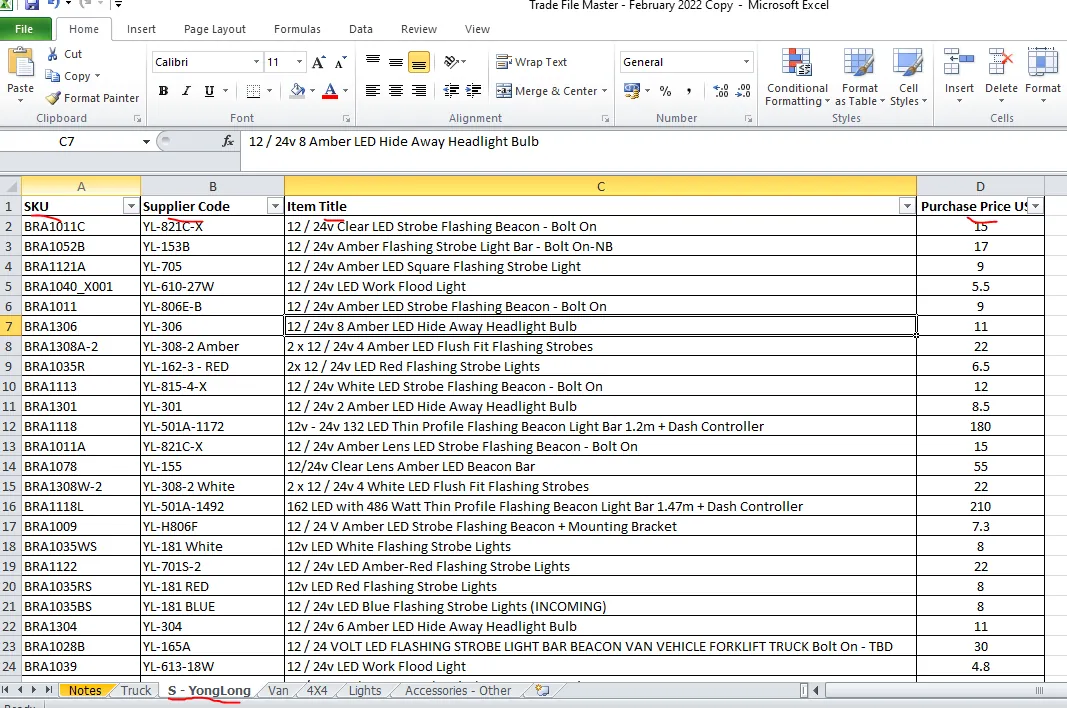Open the text Orientation options

click(455, 62)
